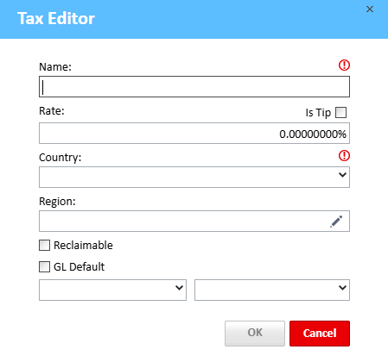Expand the second GL Default dropdown
Image resolution: width=388 pixels, height=362 pixels.
[x=272, y=290]
